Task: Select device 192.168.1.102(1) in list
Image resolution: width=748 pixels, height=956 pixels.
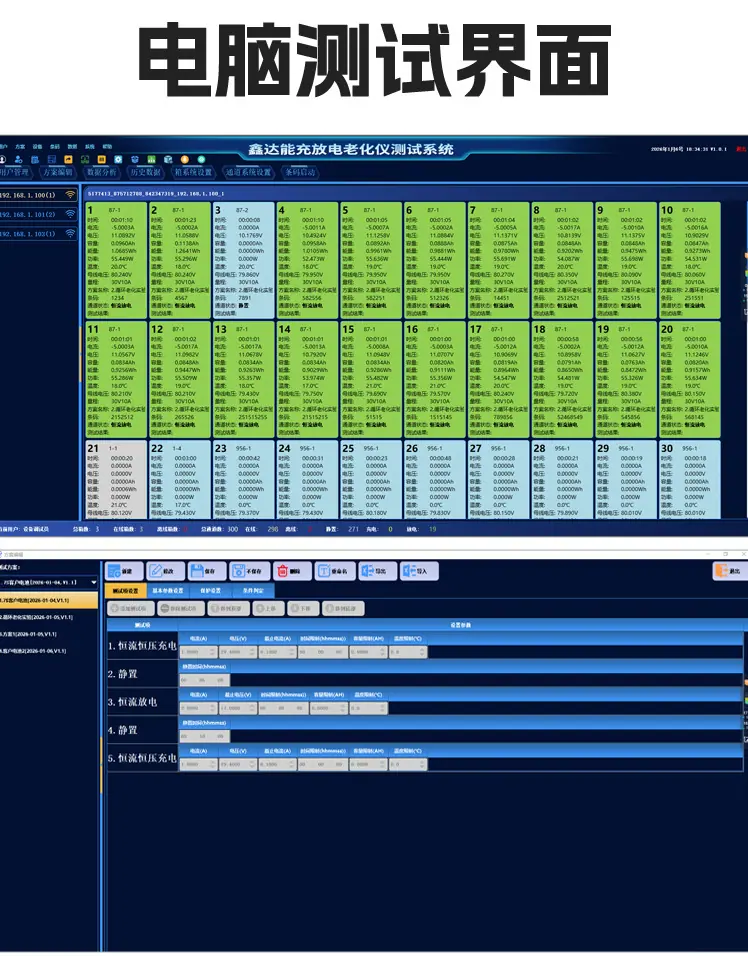Action: 38,234
